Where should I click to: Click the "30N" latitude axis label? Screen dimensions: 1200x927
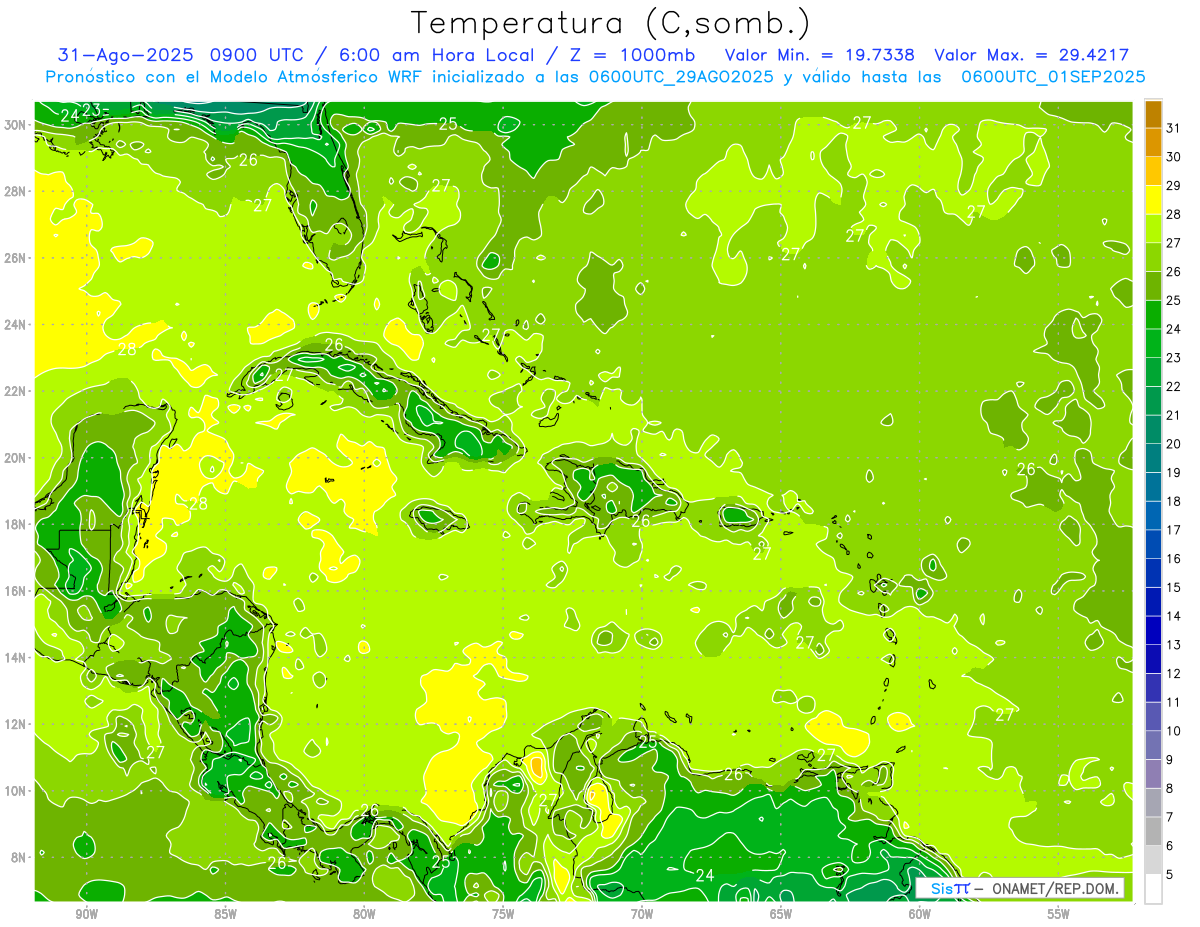[14, 124]
